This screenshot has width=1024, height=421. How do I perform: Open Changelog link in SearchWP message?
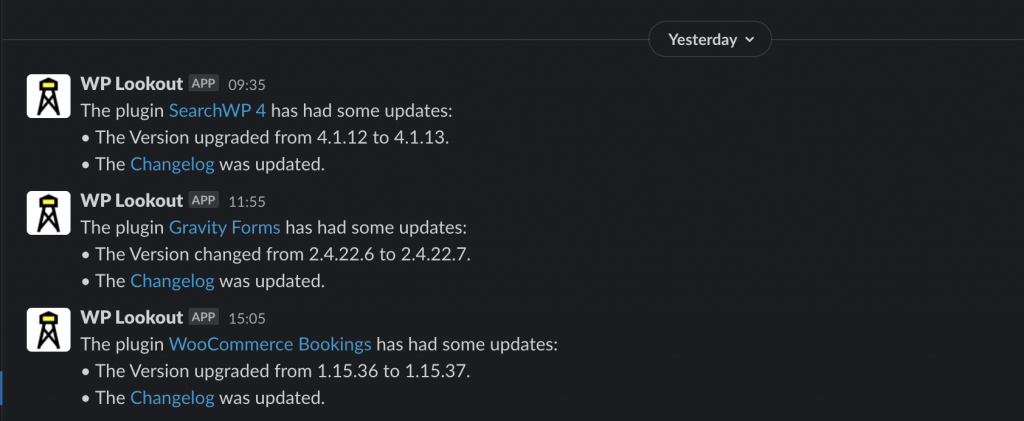pos(172,164)
